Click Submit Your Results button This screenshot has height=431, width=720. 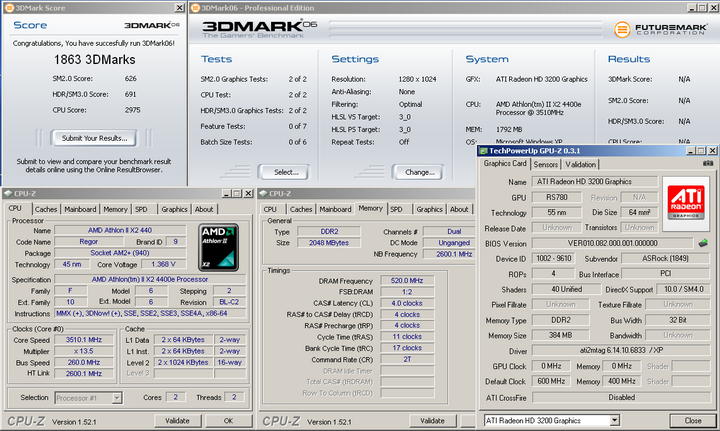click(x=95, y=138)
